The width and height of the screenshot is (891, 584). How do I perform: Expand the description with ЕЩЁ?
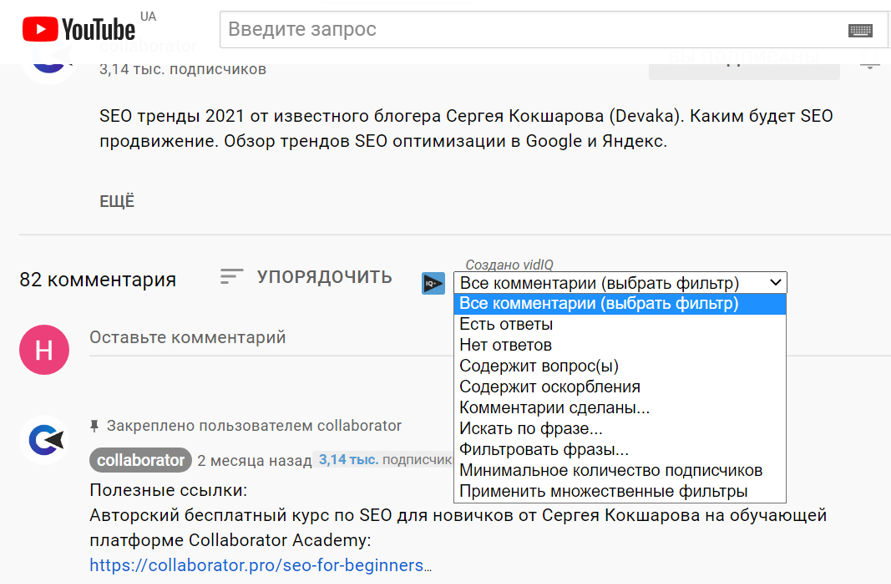click(x=117, y=200)
